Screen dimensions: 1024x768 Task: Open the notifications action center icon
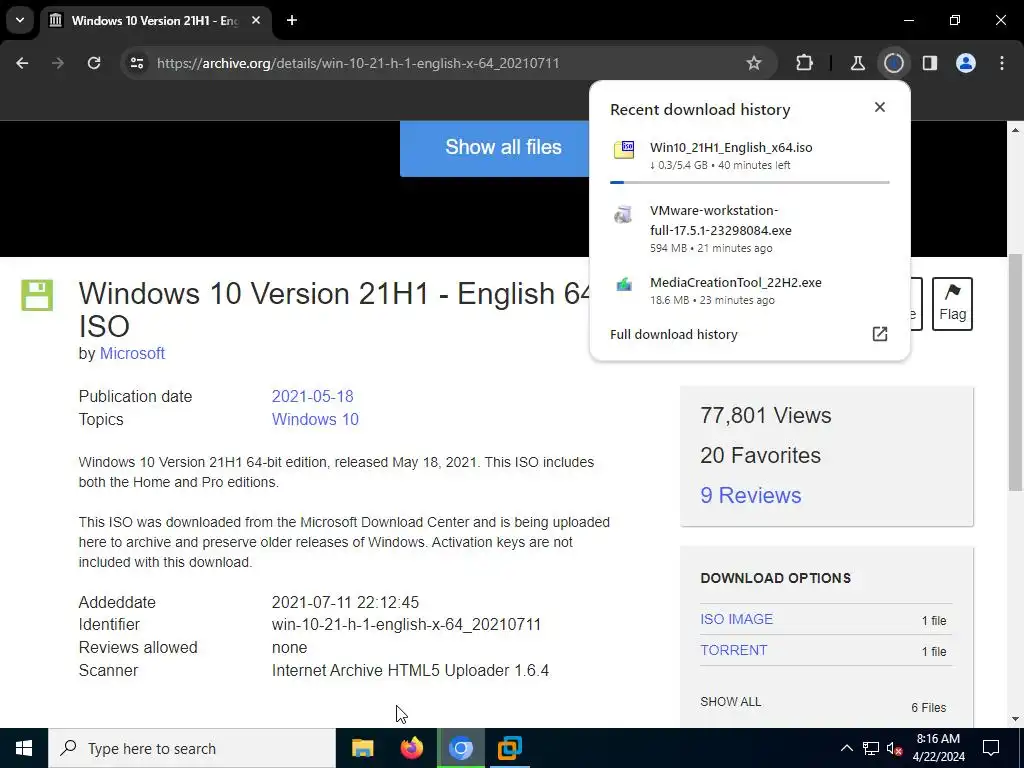tap(991, 748)
